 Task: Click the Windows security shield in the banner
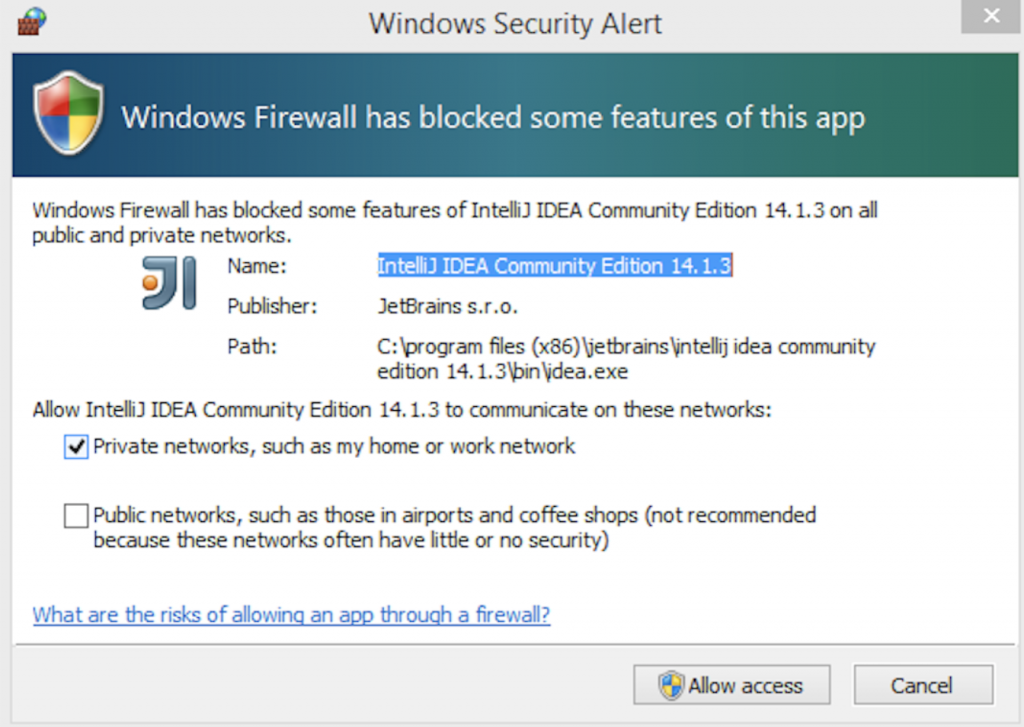coord(69,114)
